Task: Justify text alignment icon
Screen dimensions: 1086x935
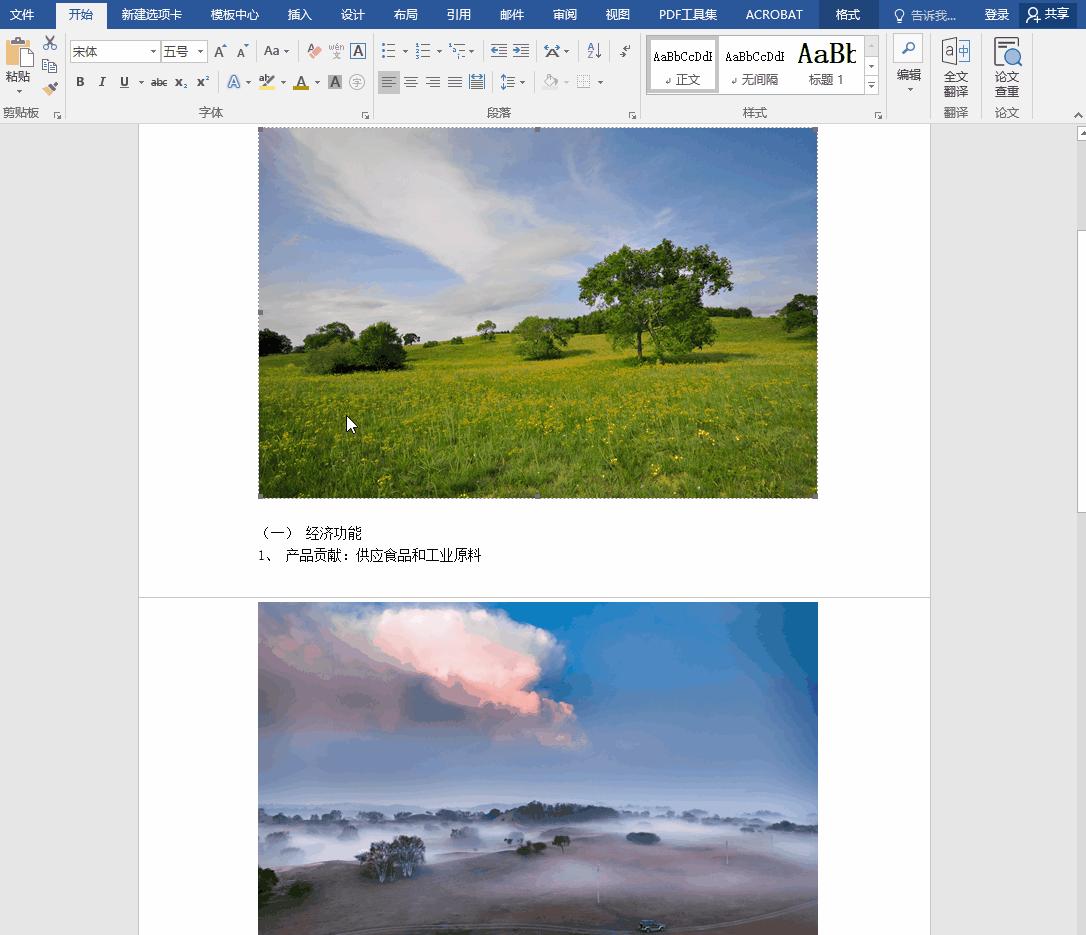Action: point(455,82)
